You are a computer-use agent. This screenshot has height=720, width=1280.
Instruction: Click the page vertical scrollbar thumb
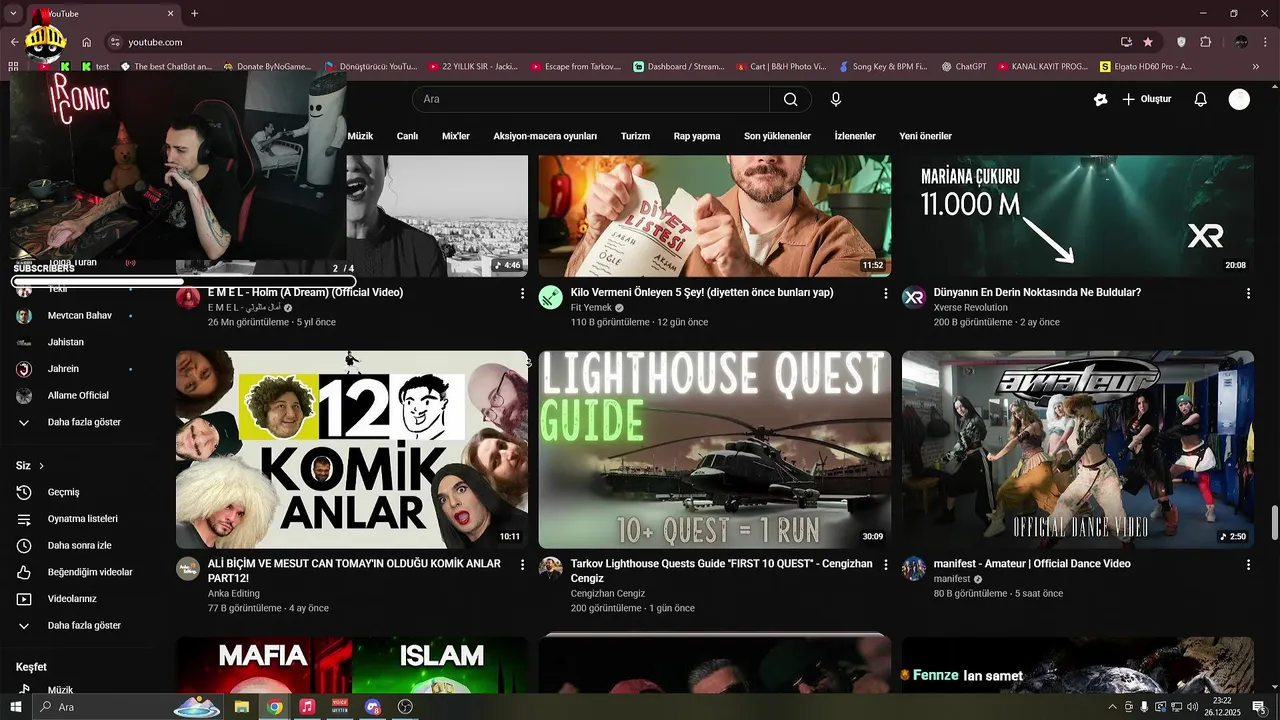[1274, 523]
